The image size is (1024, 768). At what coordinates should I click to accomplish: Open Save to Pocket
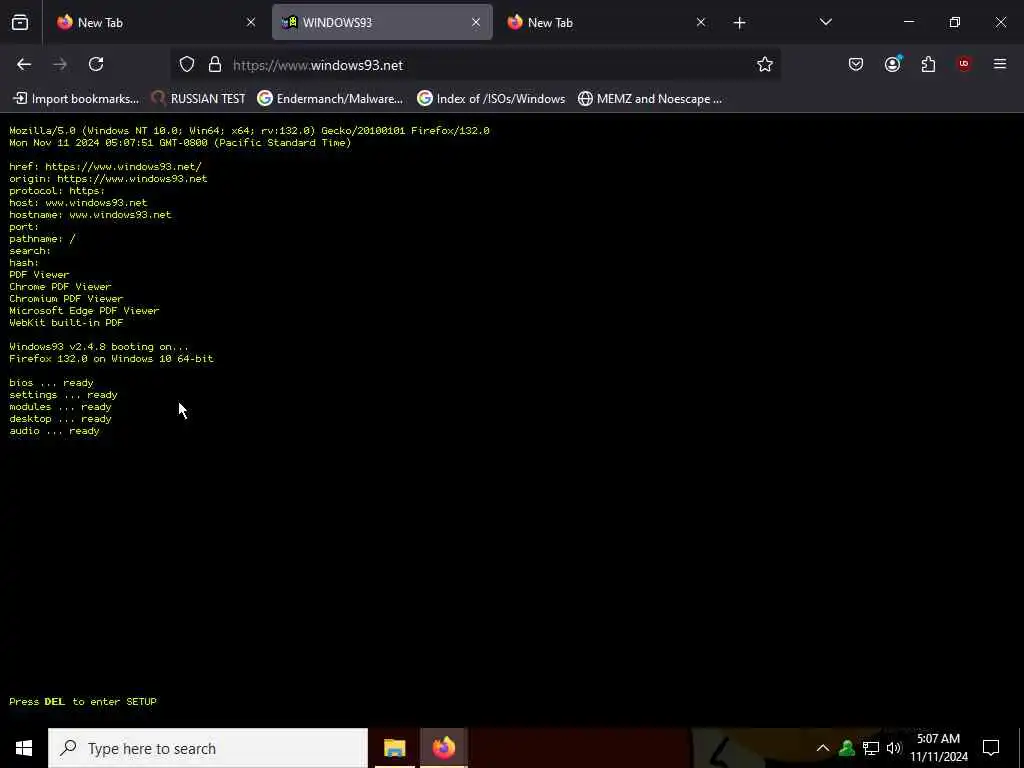[x=856, y=64]
